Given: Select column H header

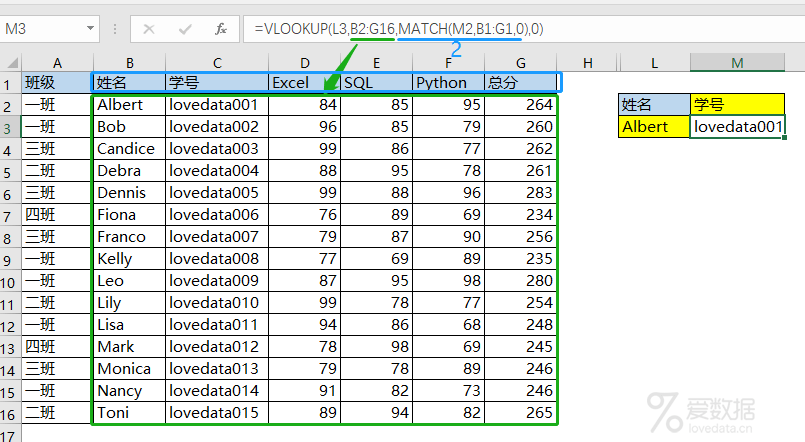Looking at the screenshot, I should [588, 63].
